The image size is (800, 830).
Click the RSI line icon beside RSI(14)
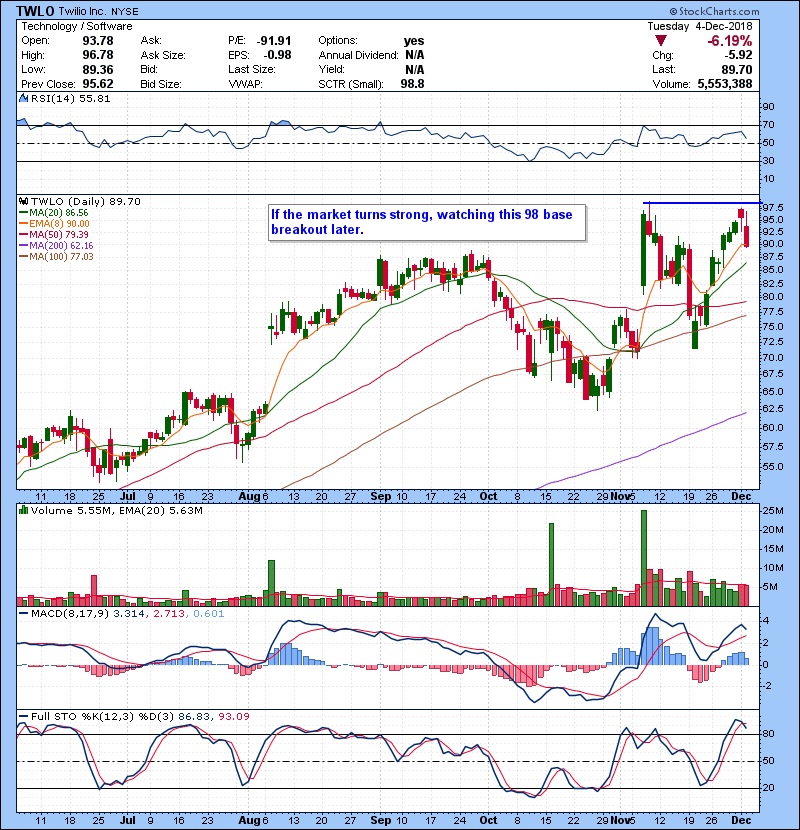[24, 98]
